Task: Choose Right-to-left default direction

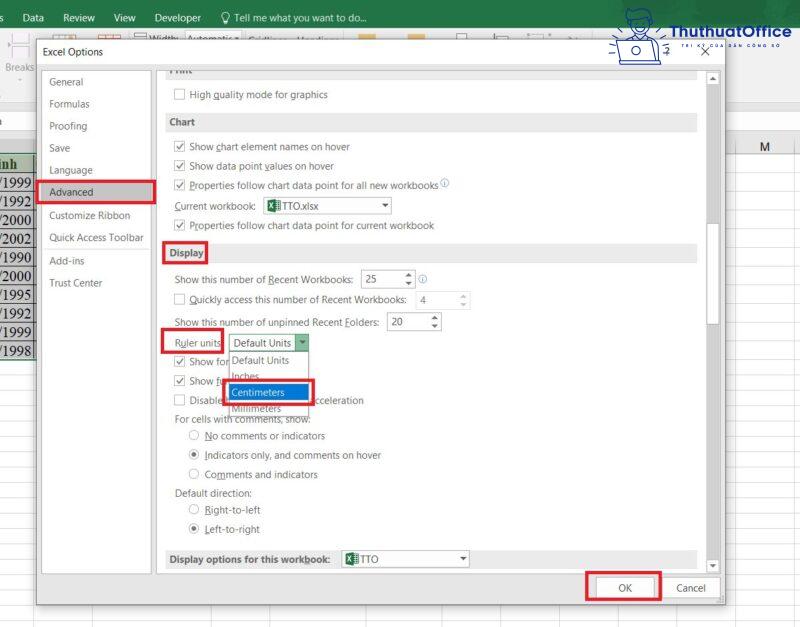Action: (x=195, y=509)
